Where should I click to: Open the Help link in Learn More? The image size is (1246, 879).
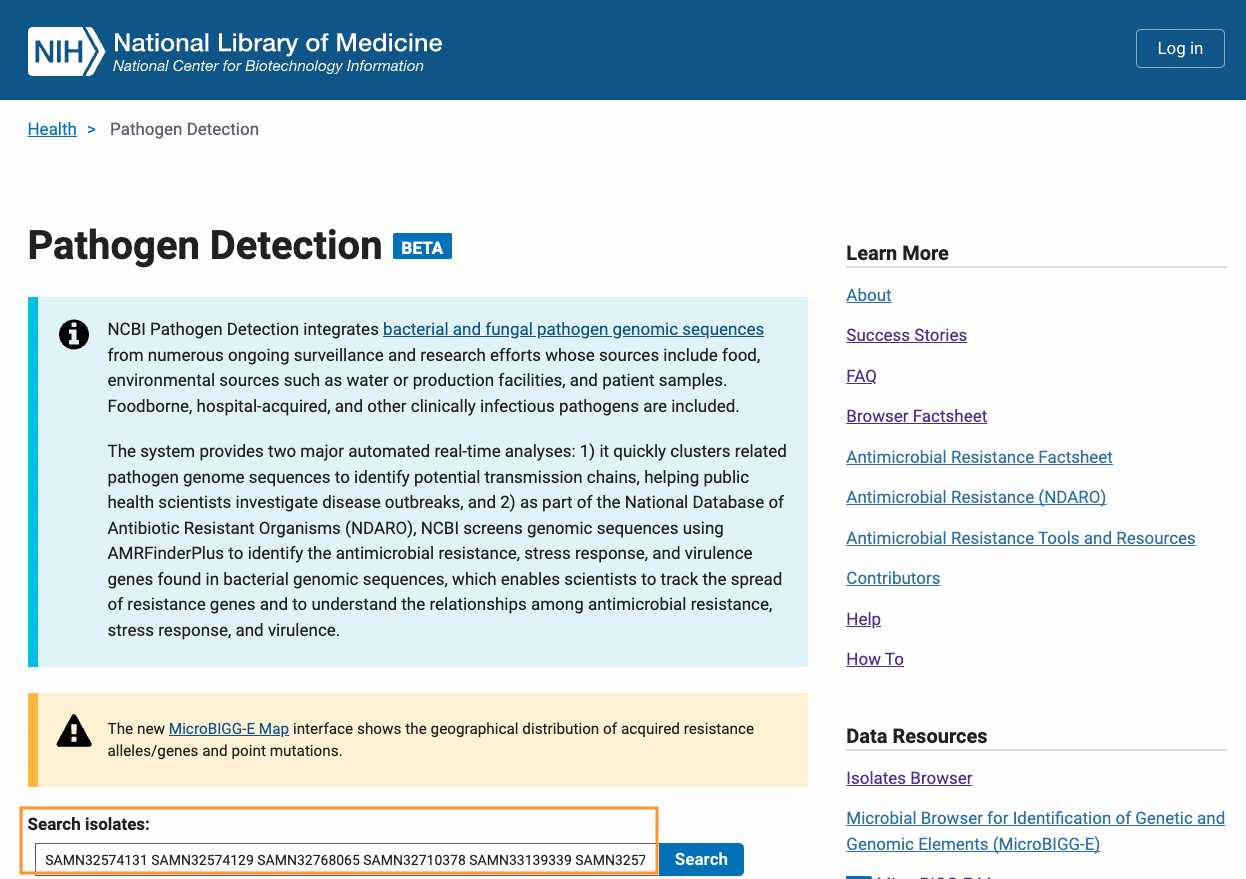pyautogui.click(x=863, y=619)
